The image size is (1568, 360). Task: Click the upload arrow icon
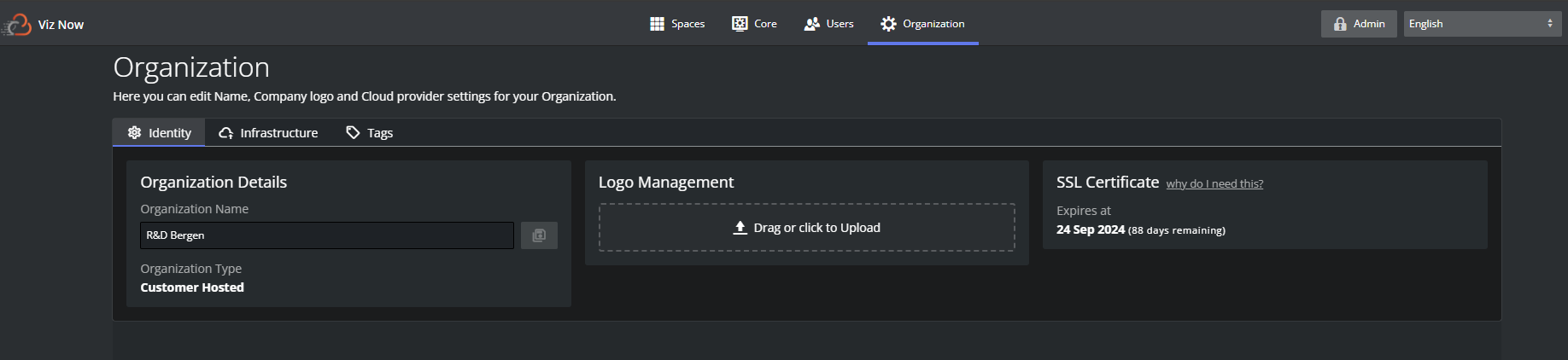(740, 228)
